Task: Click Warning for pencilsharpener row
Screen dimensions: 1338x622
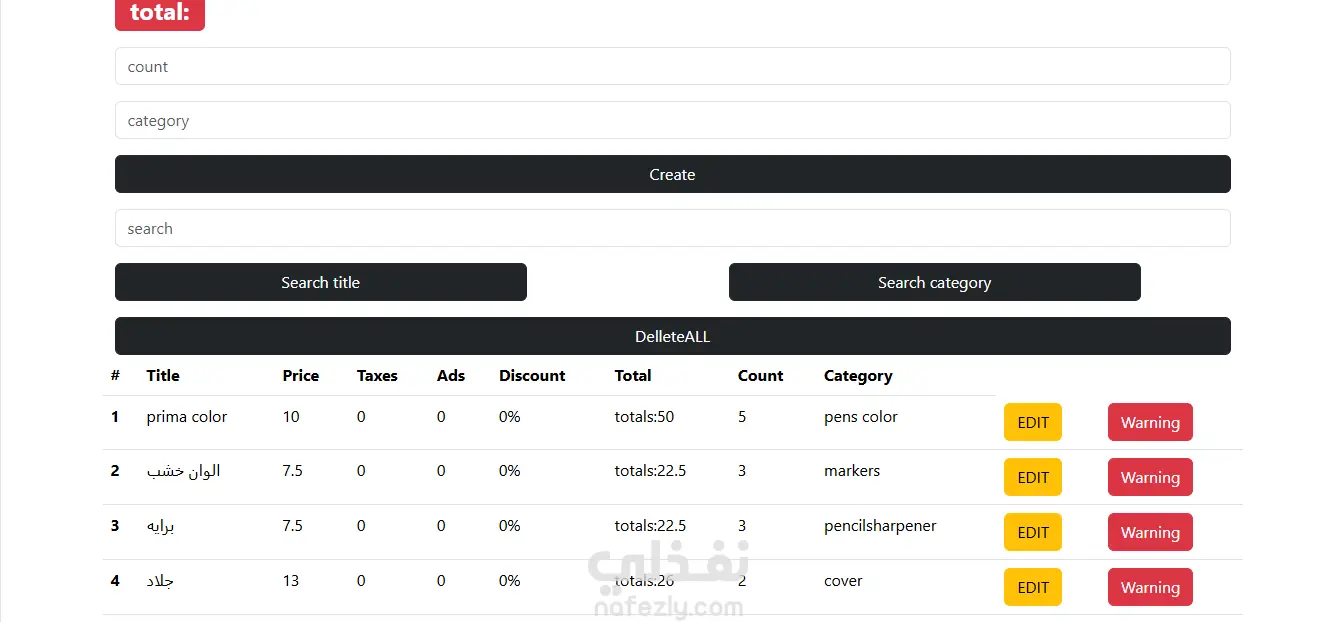Action: point(1149,533)
